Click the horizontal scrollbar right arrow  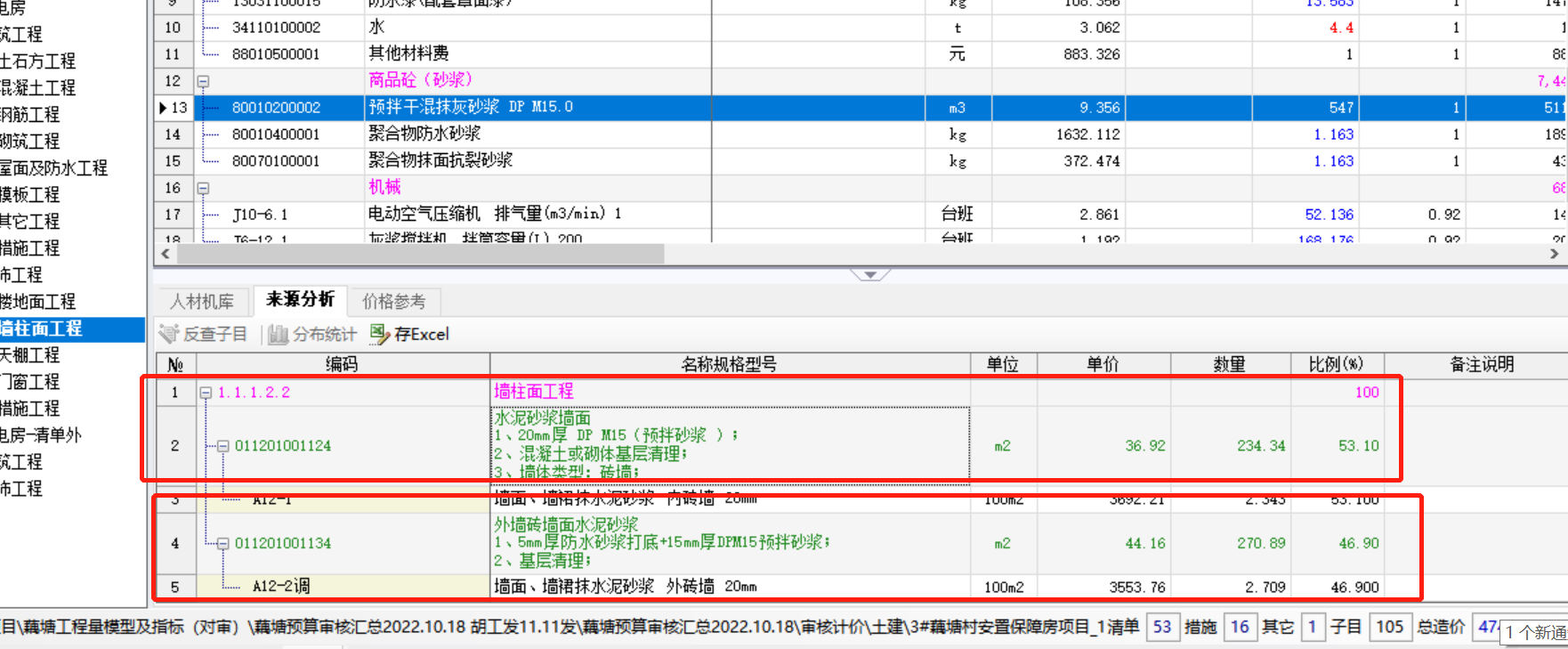[x=1554, y=254]
